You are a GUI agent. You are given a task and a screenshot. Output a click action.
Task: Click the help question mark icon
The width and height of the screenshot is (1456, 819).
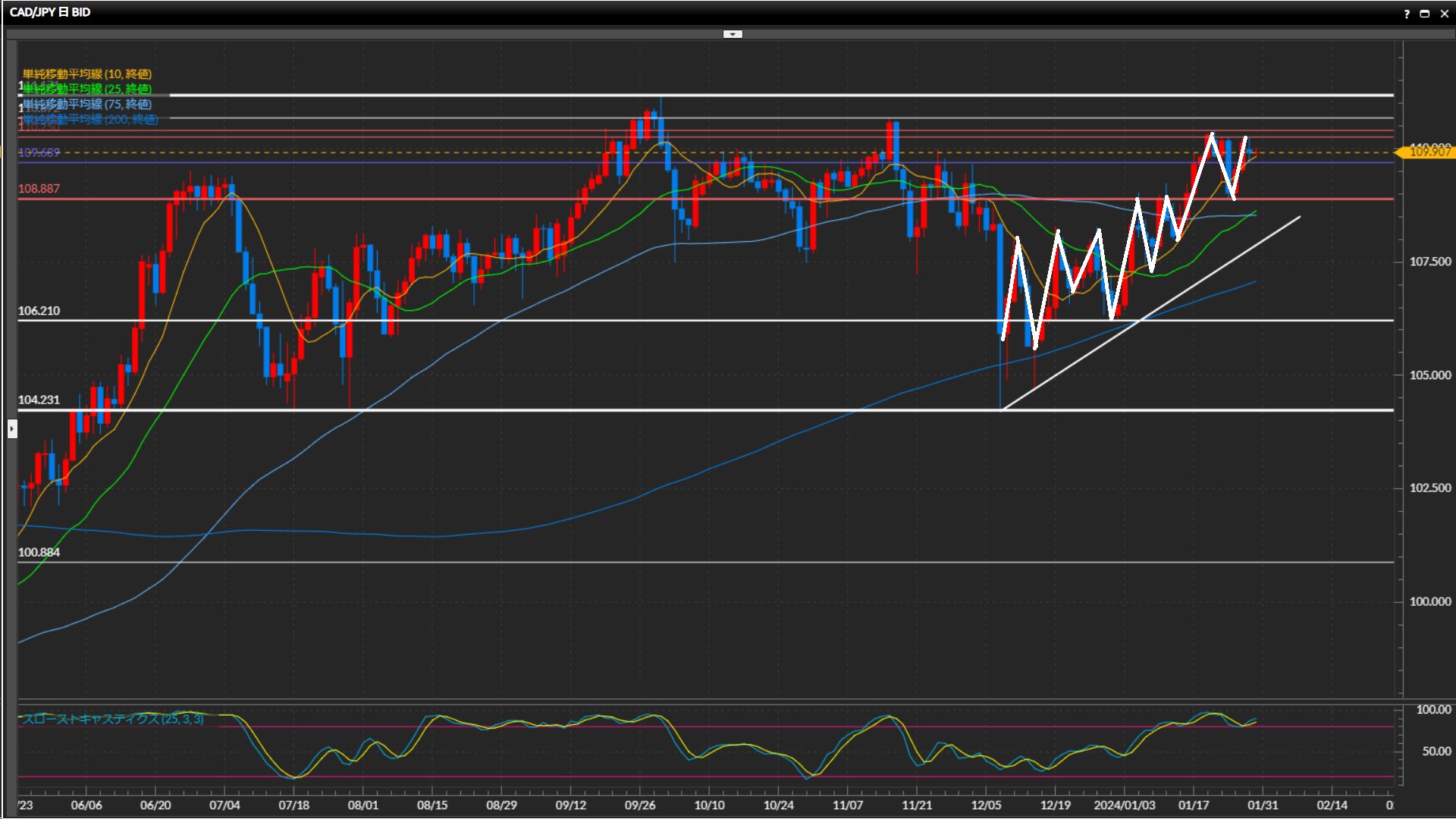pyautogui.click(x=1407, y=14)
